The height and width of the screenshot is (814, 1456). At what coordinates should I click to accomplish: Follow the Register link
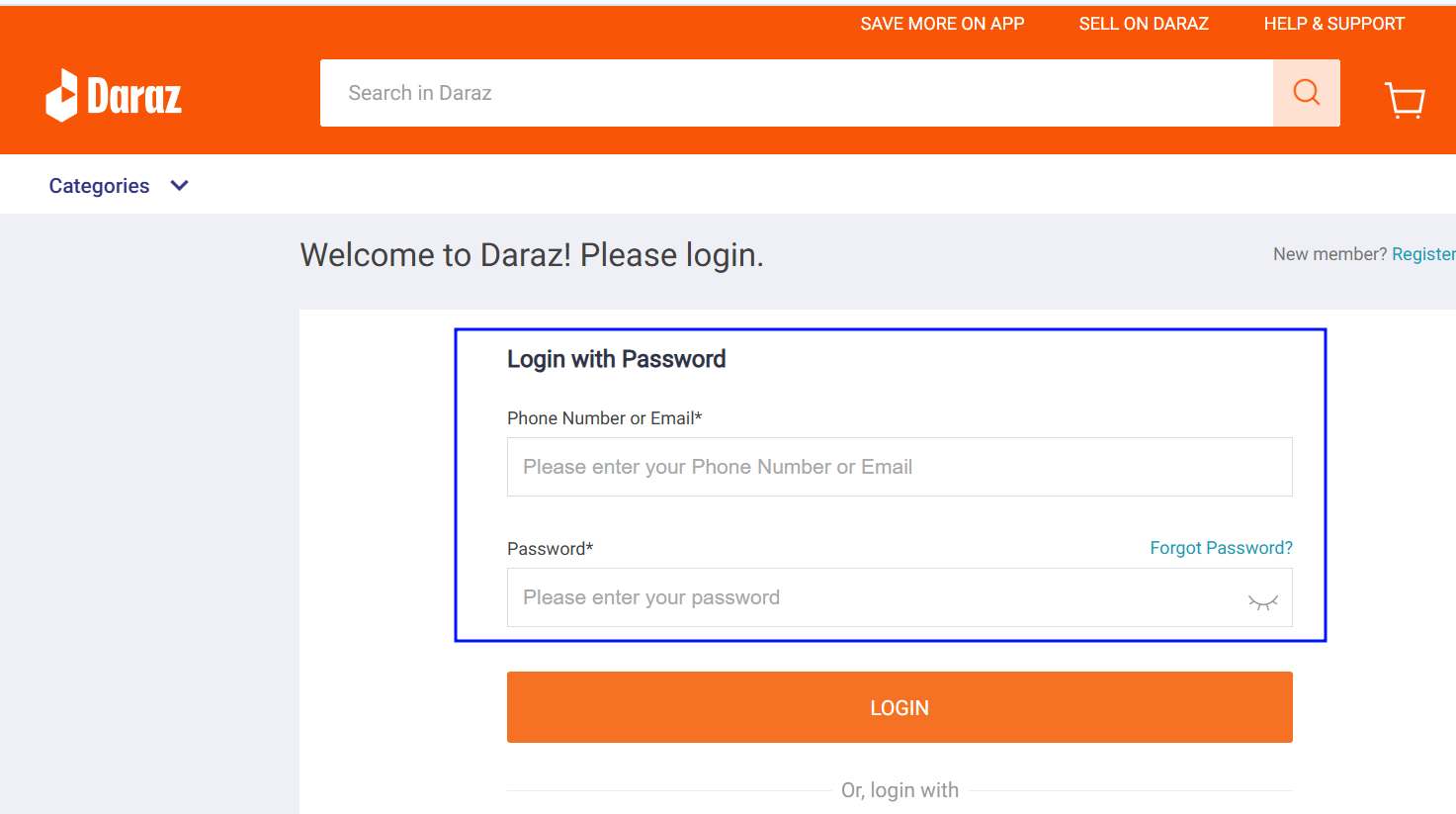(x=1422, y=254)
